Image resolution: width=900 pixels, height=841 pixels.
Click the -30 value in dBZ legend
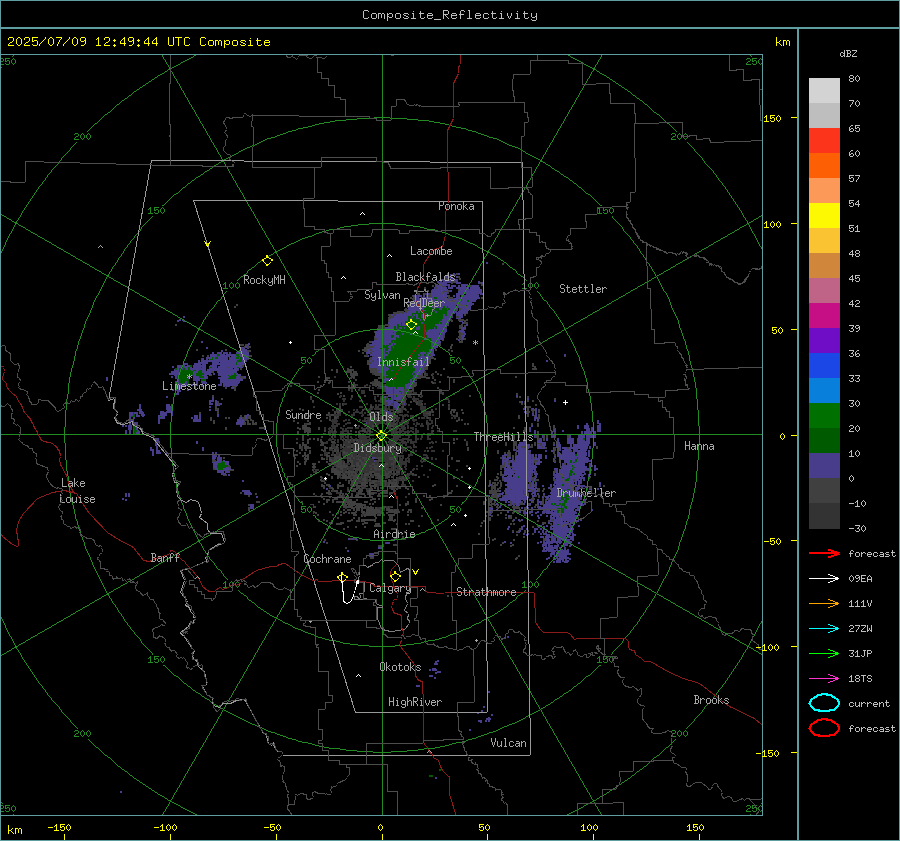click(x=857, y=528)
